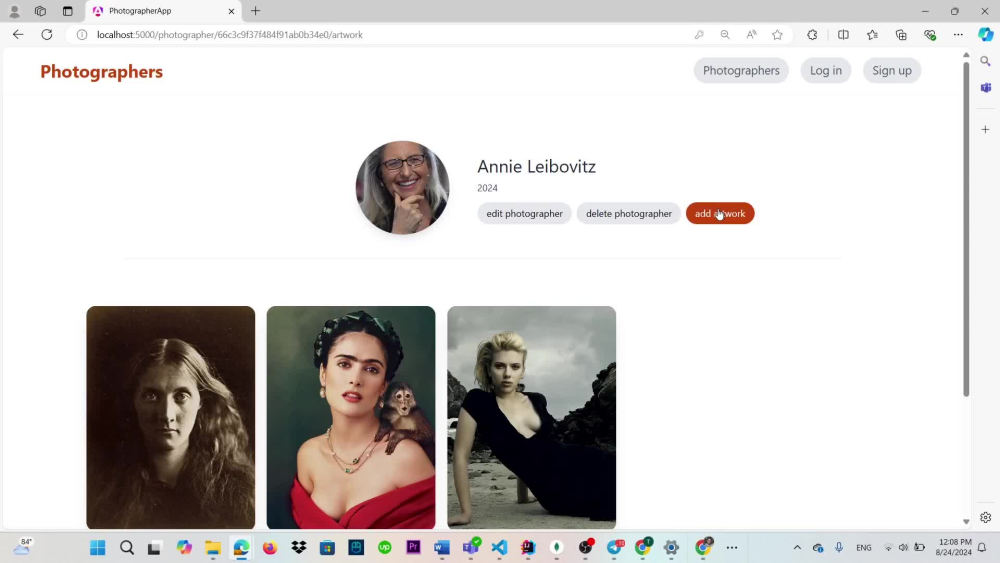Add this page to favorites star
This screenshot has width=1000, height=563.
(777, 34)
